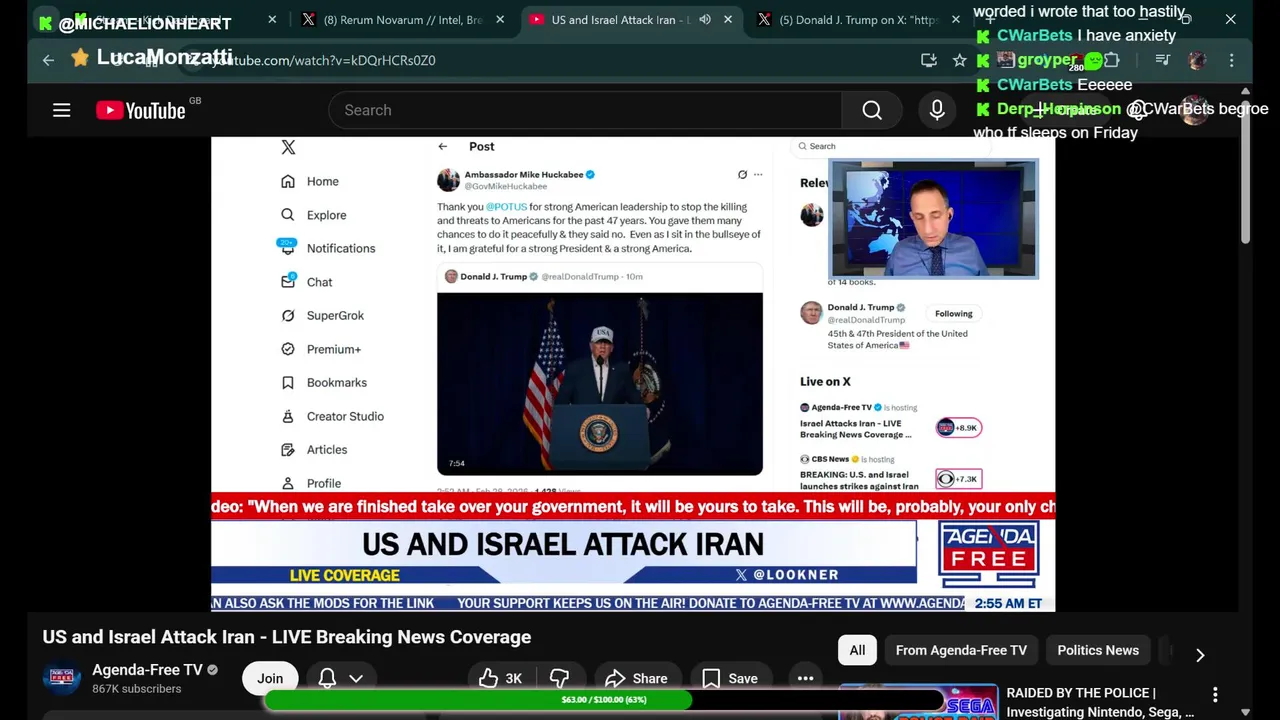Share the video
This screenshot has height=720, width=1280.
point(636,678)
